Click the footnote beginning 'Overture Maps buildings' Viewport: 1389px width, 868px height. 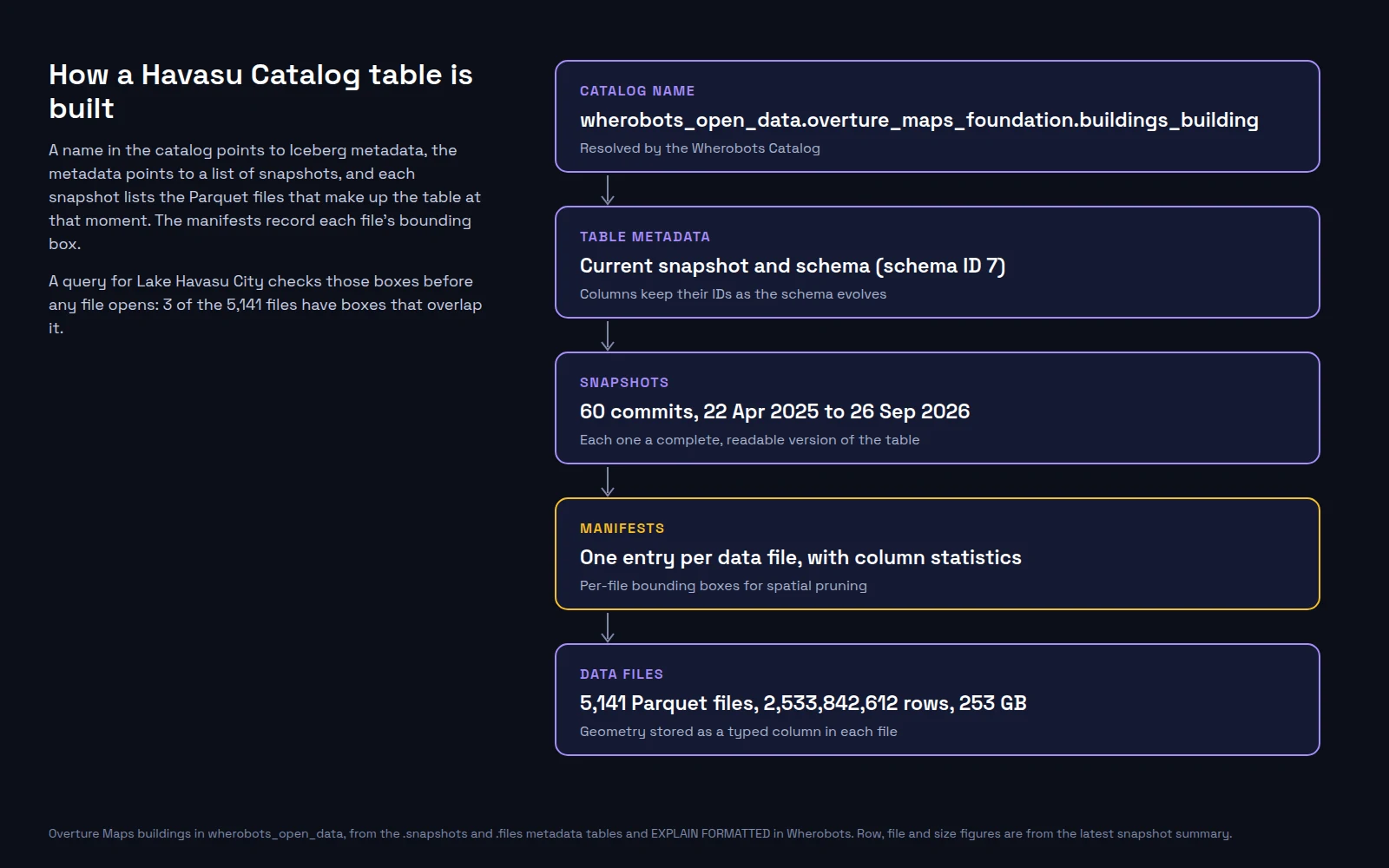coord(640,833)
